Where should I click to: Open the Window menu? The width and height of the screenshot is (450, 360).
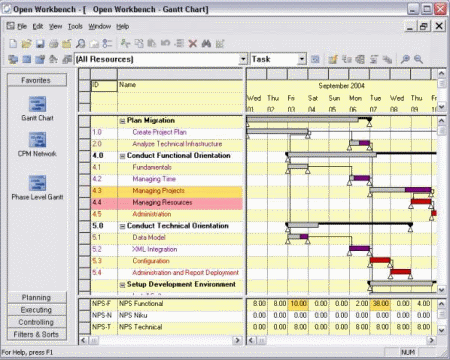(x=100, y=26)
